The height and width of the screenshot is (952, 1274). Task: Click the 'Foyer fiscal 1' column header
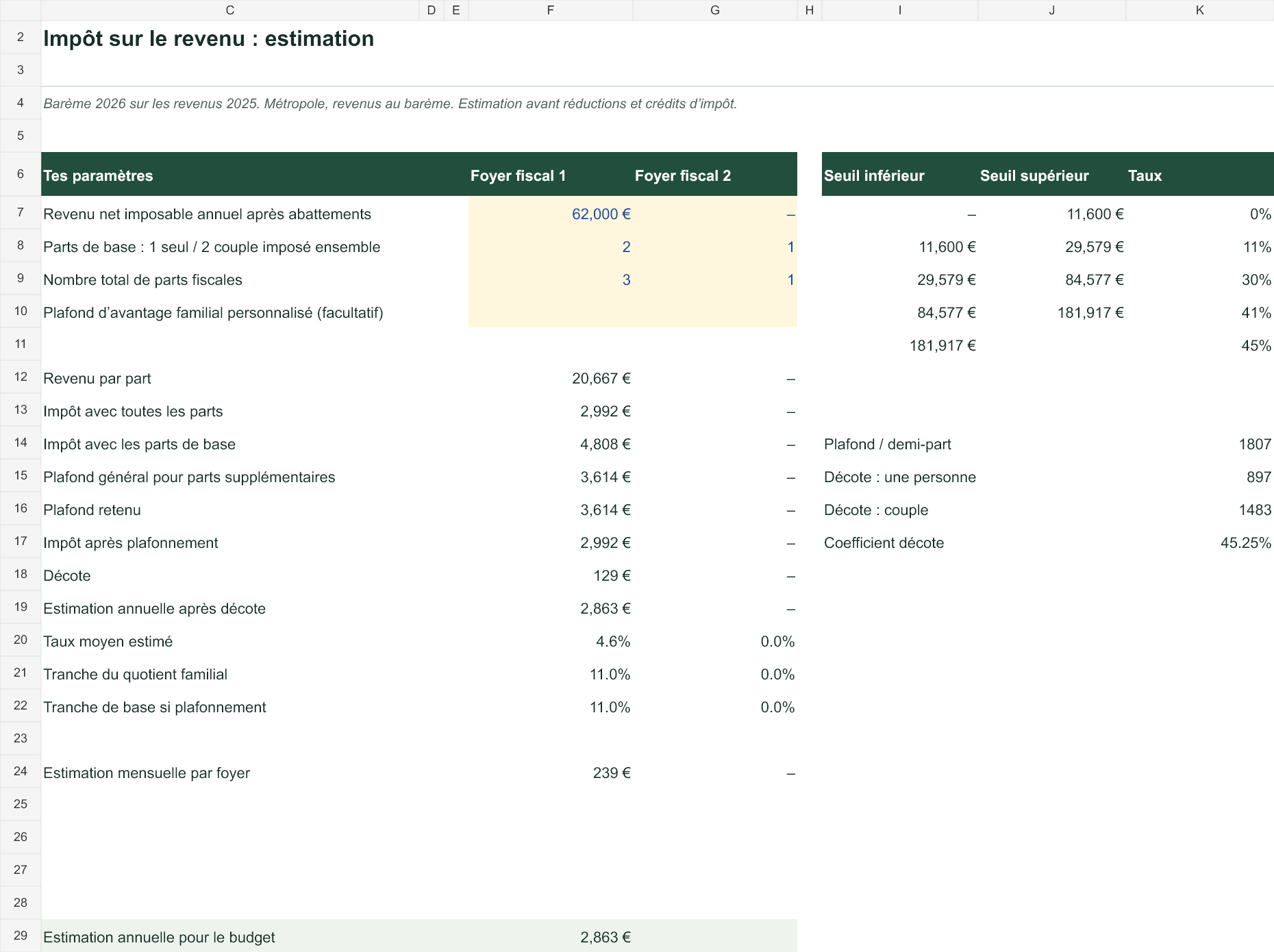click(551, 175)
